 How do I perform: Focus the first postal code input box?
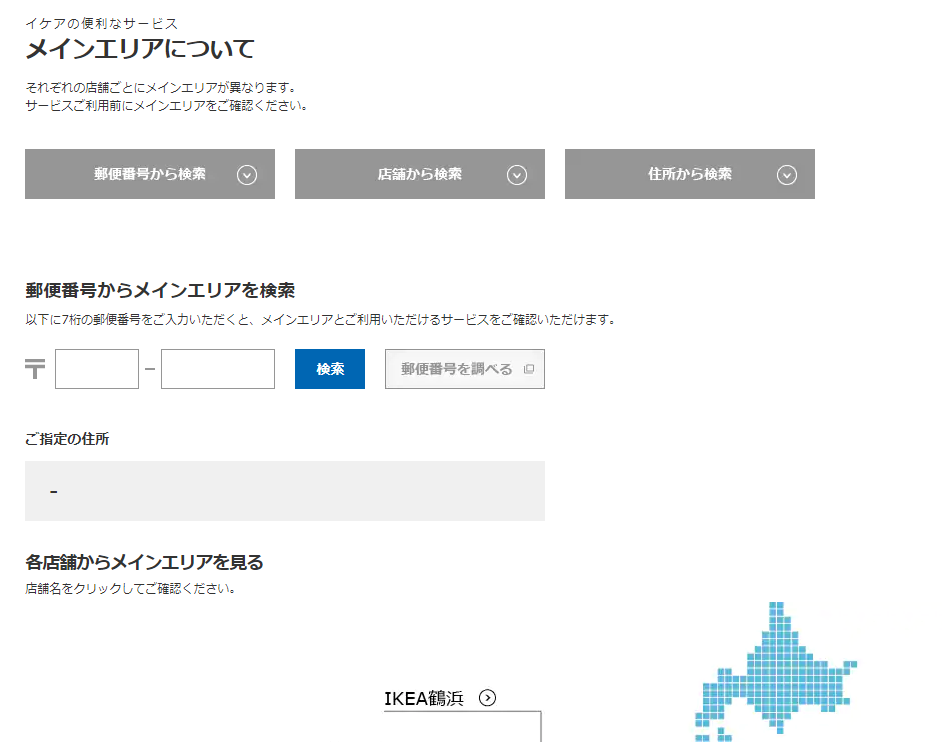pos(97,369)
